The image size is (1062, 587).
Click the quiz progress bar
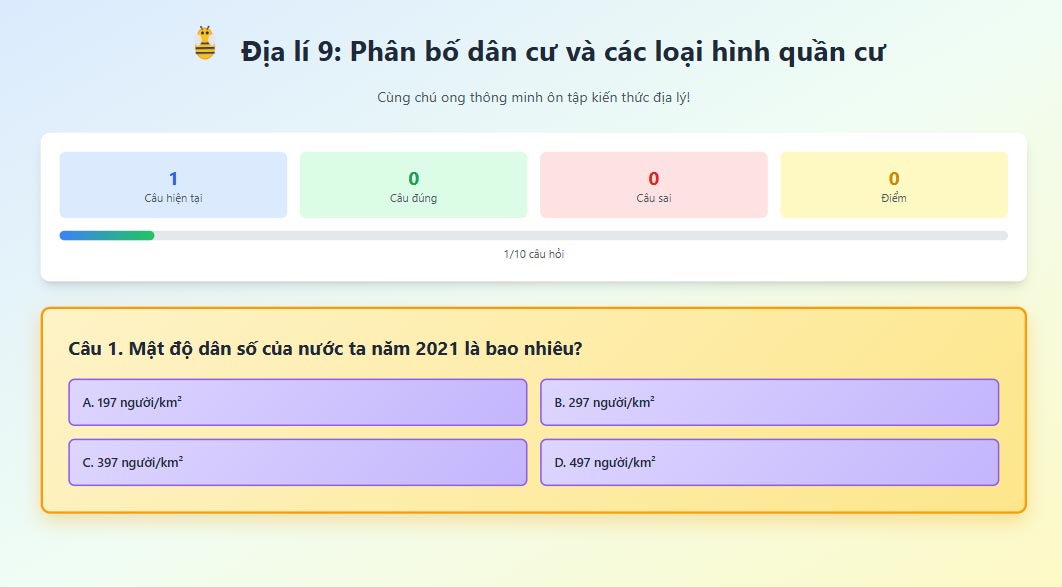(x=530, y=235)
